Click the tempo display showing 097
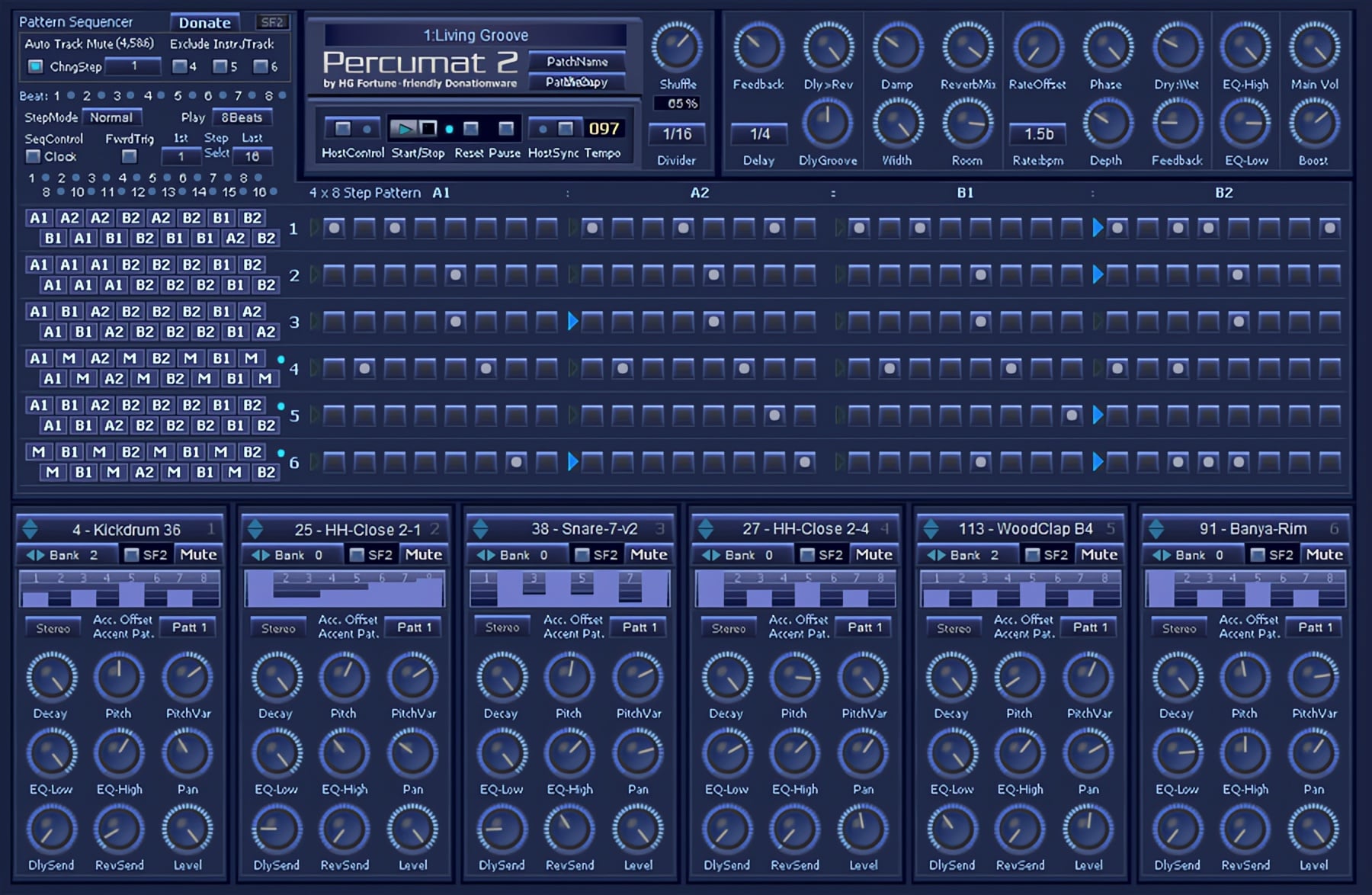Screen dimensions: 1372x895 tap(604, 129)
